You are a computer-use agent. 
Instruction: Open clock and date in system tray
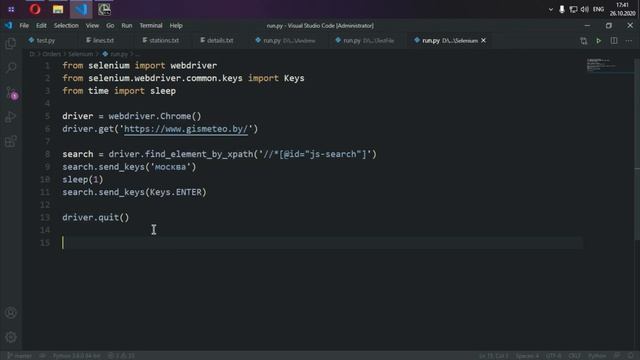pyautogui.click(x=622, y=9)
